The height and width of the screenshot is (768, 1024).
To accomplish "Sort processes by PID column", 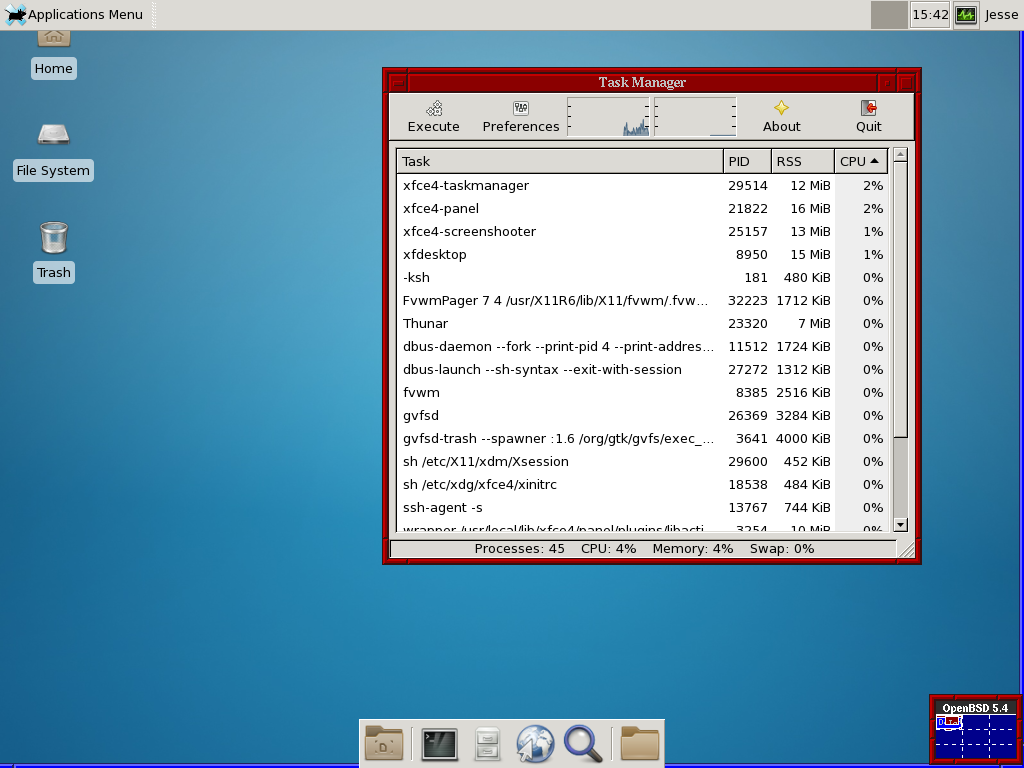I will pyautogui.click(x=747, y=161).
